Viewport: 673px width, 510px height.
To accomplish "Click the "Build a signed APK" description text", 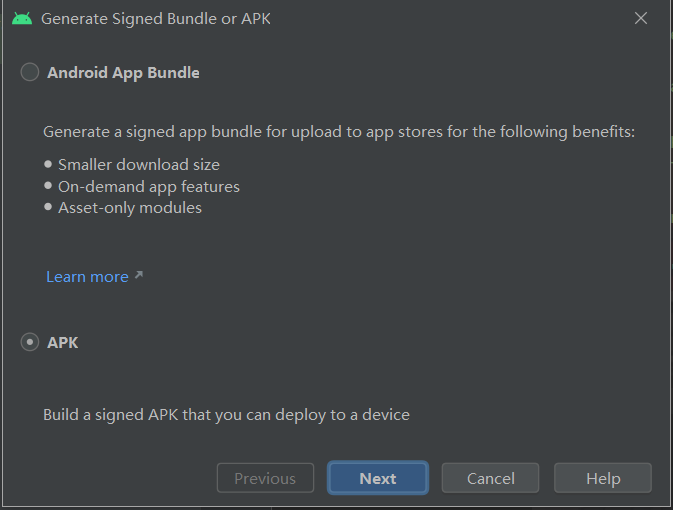I will click(226, 414).
